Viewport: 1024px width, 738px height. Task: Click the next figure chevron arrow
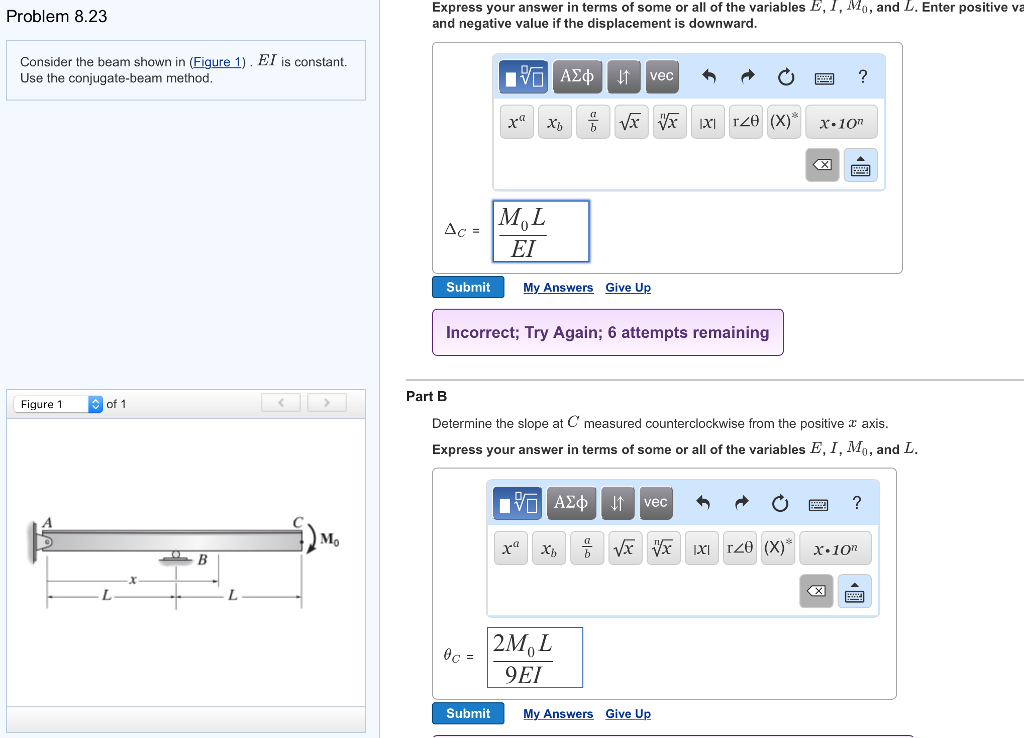click(x=327, y=402)
